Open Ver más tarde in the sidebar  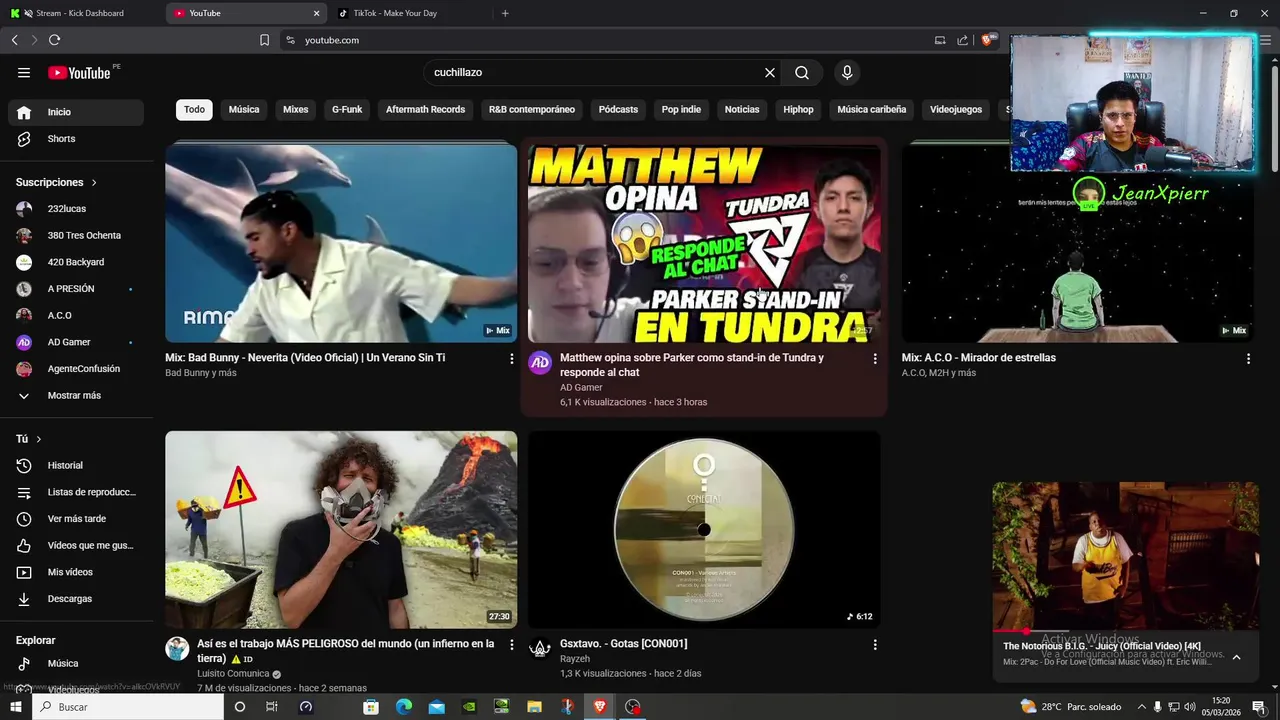[76, 519]
